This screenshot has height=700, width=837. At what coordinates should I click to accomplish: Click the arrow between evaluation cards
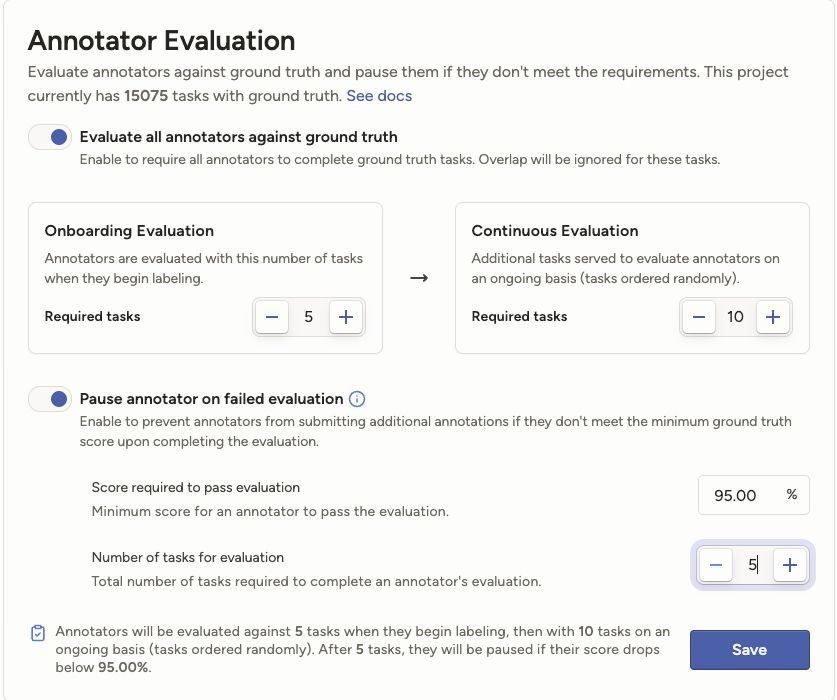pos(419,278)
